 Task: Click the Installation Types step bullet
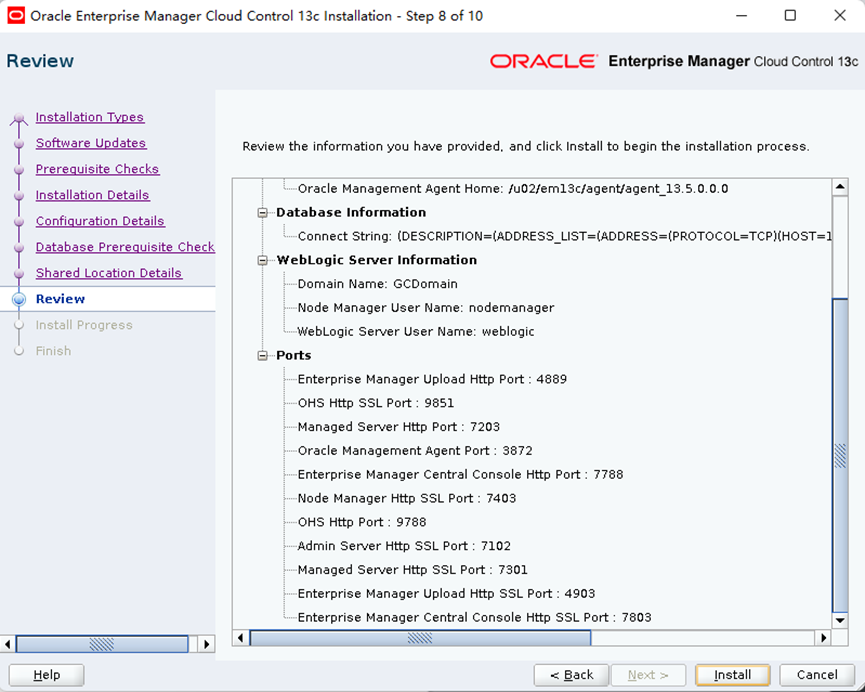coord(19,118)
